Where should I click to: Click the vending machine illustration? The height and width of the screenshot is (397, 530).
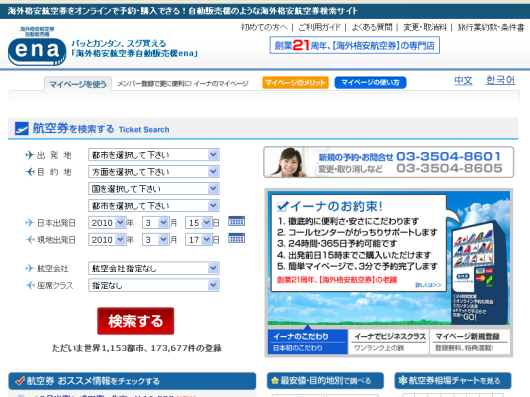[x=479, y=272]
